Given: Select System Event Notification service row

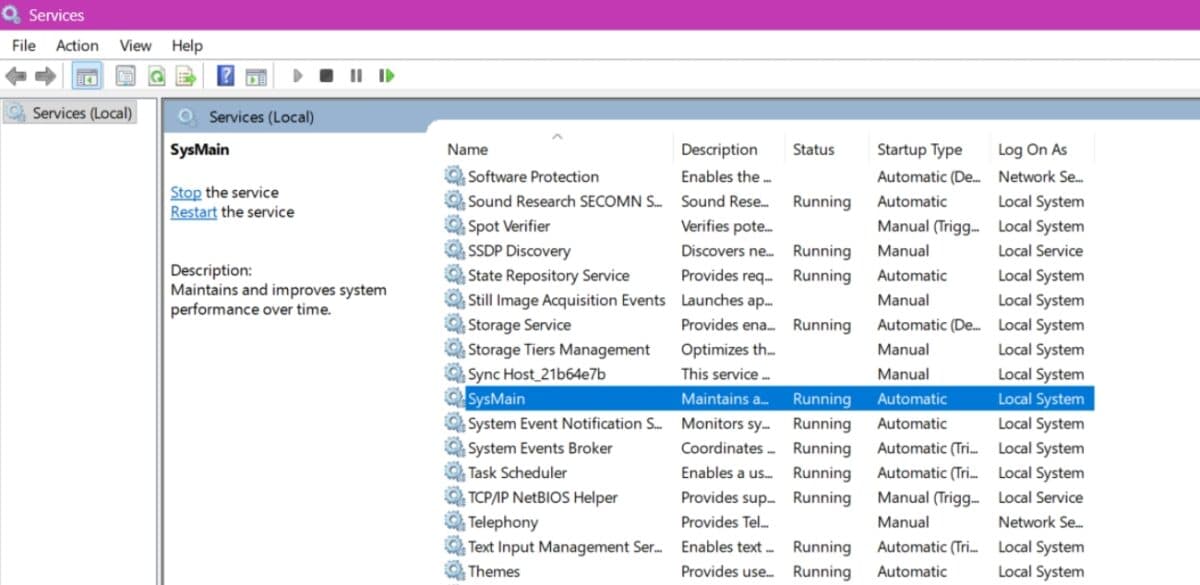Looking at the screenshot, I should [x=769, y=423].
